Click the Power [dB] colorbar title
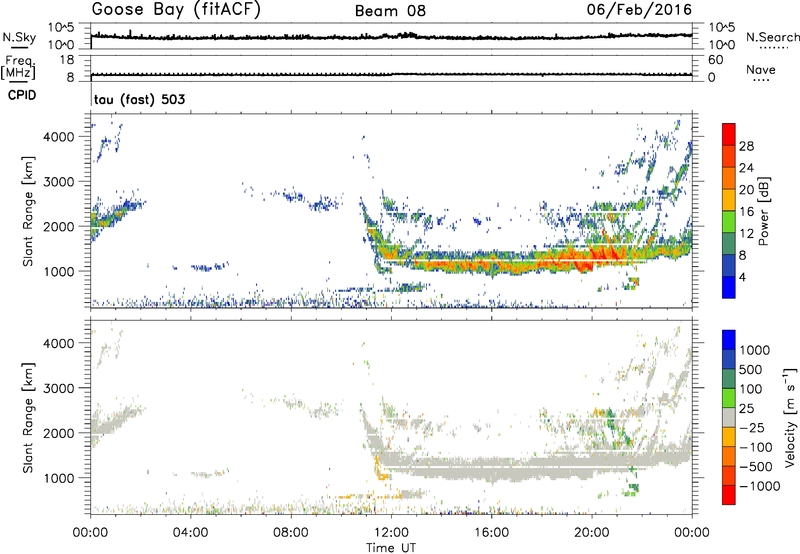The image size is (800, 554). [x=763, y=211]
